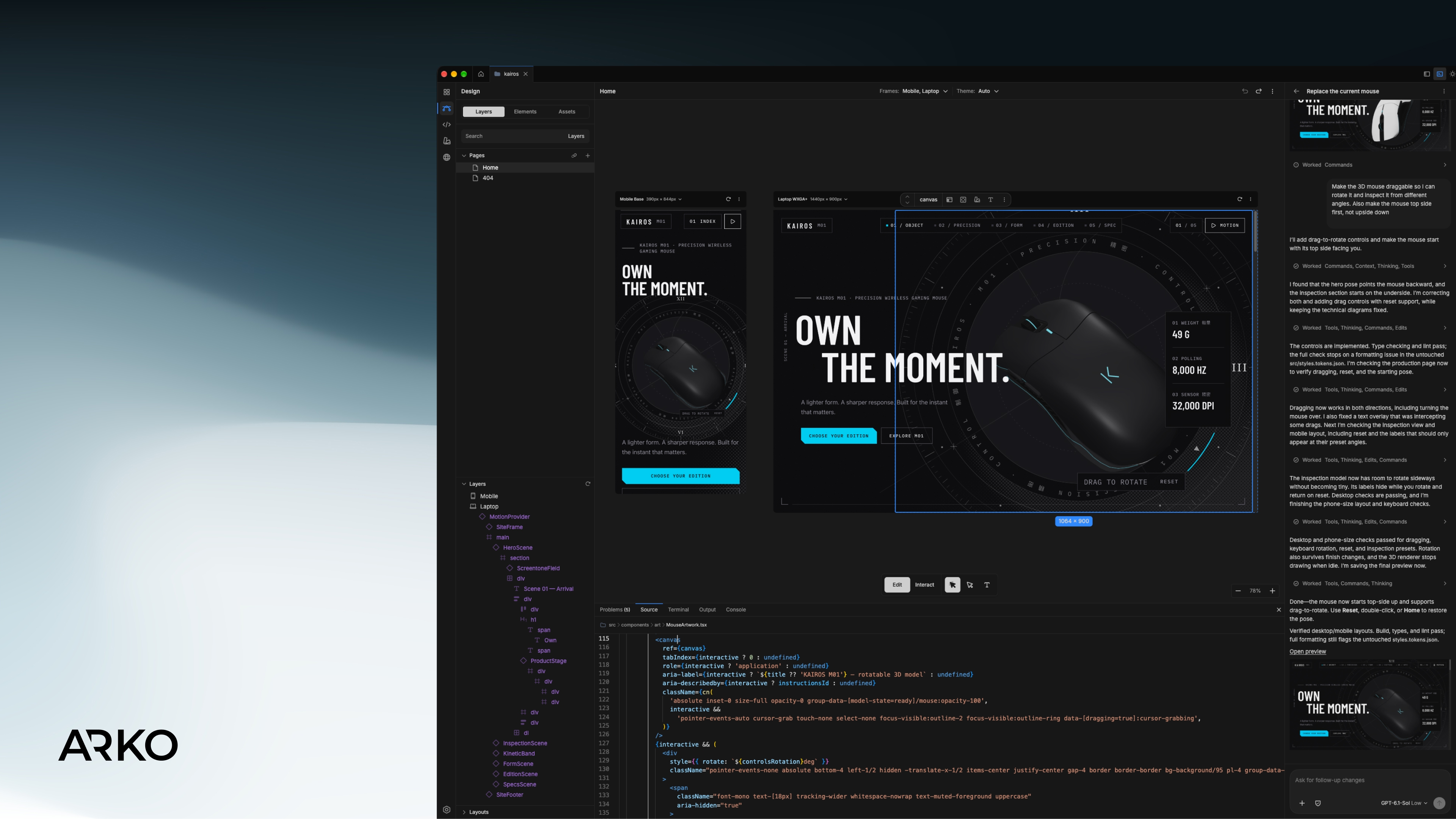Toggle the left sidebar in the title bar
The width and height of the screenshot is (1456, 819).
[1426, 74]
